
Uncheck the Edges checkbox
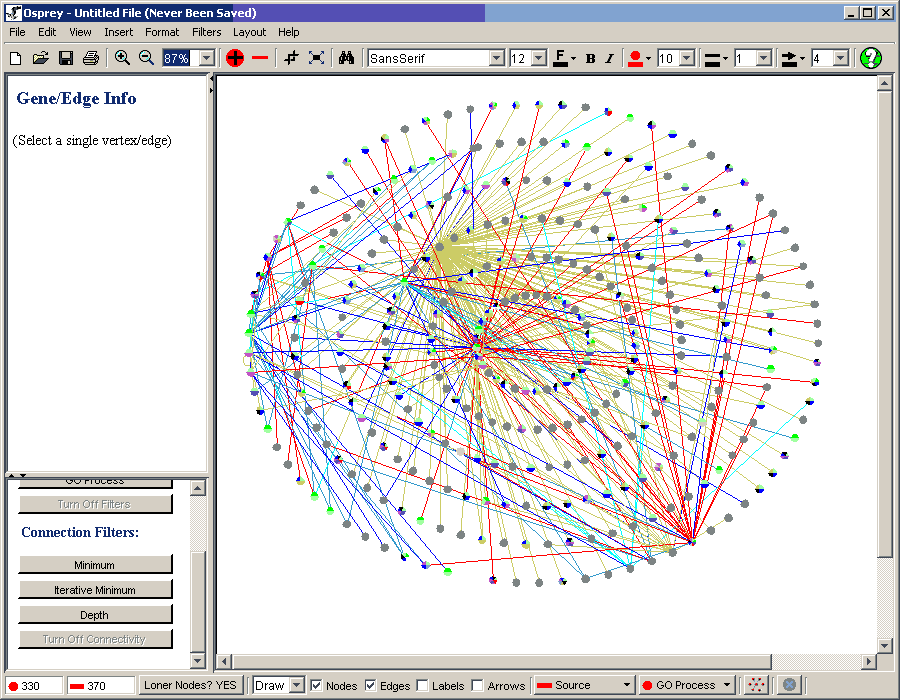tap(371, 685)
